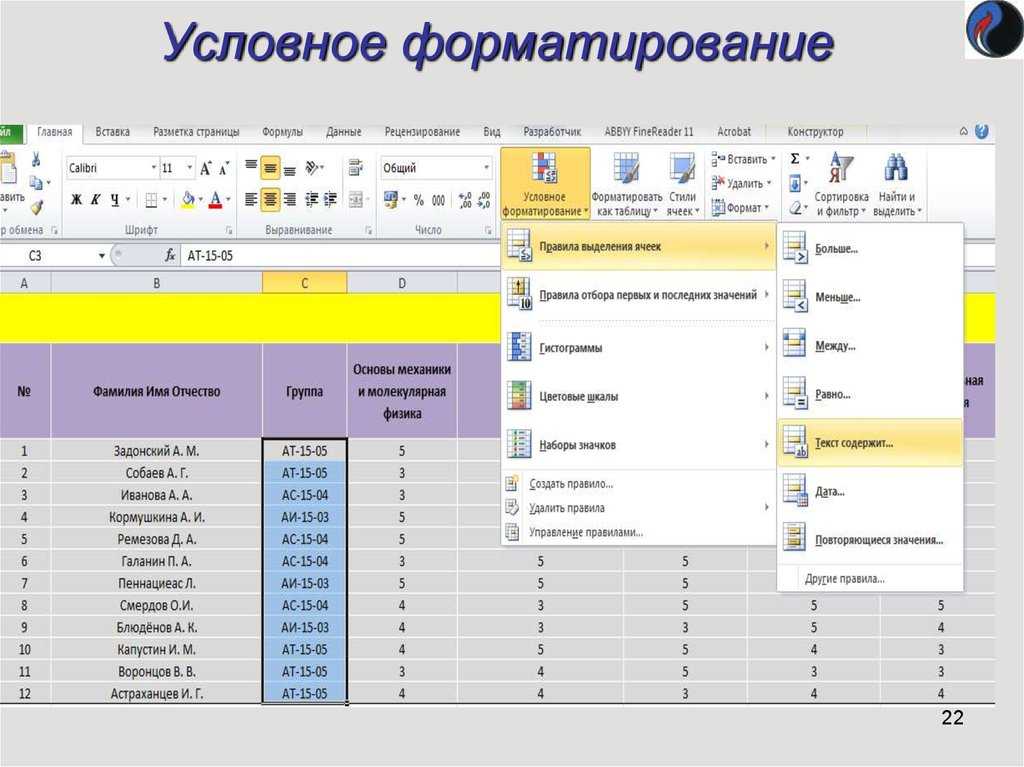Open Наборы значков submenu
Viewport: 1024px width, 767px height.
tap(639, 445)
